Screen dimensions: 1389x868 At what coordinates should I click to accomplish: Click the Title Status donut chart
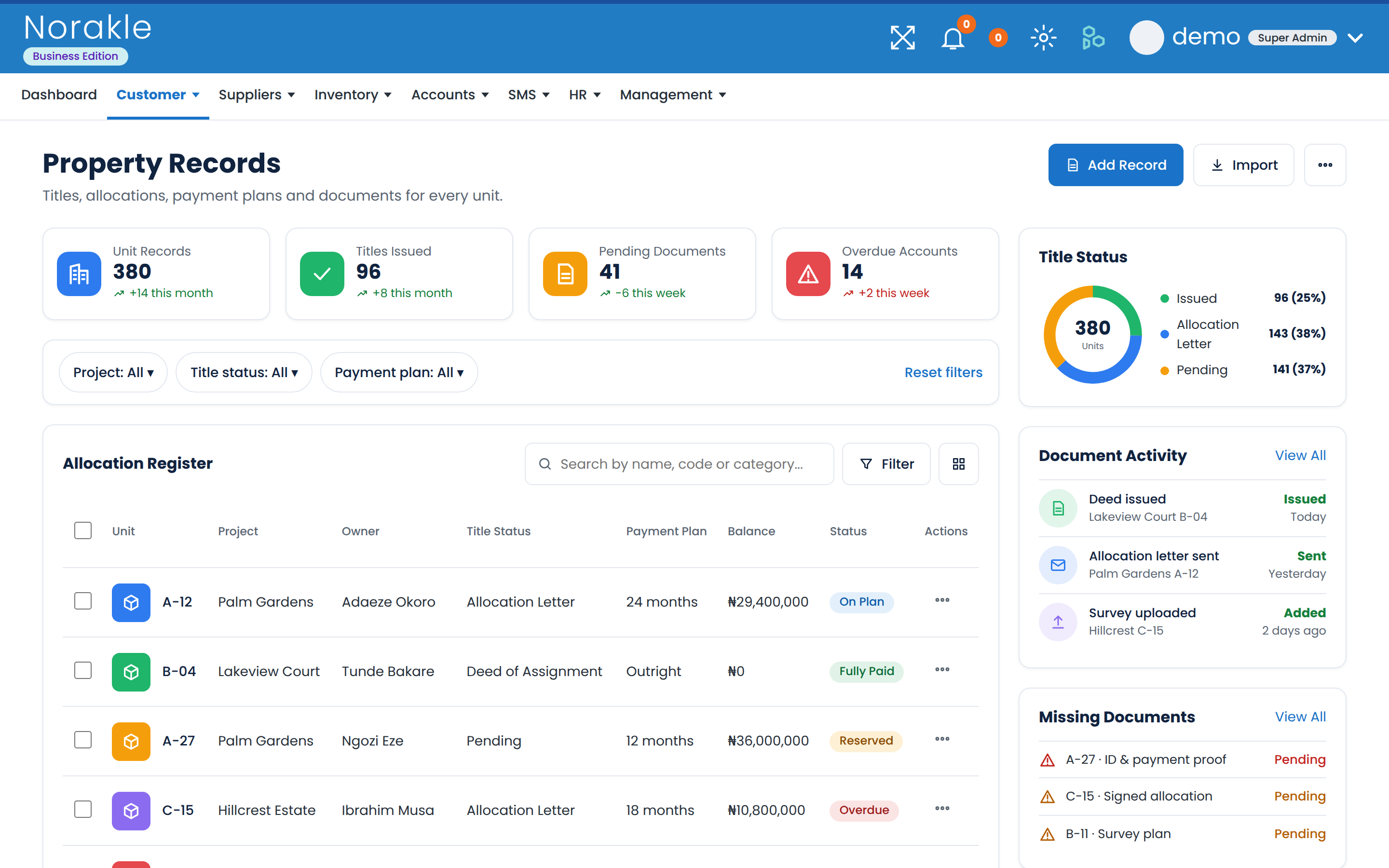pos(1092,334)
